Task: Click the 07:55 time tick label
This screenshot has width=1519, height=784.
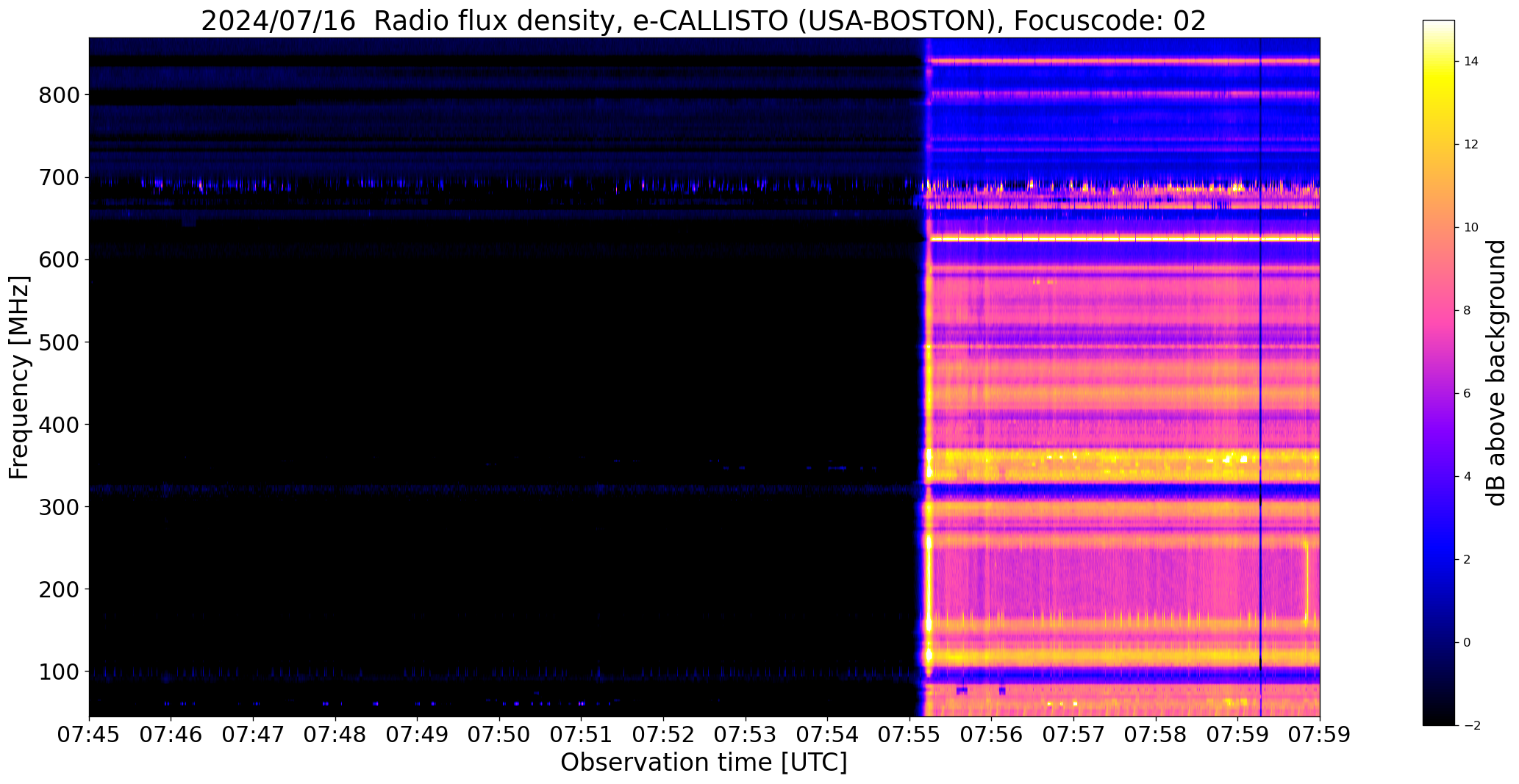Action: [910, 736]
